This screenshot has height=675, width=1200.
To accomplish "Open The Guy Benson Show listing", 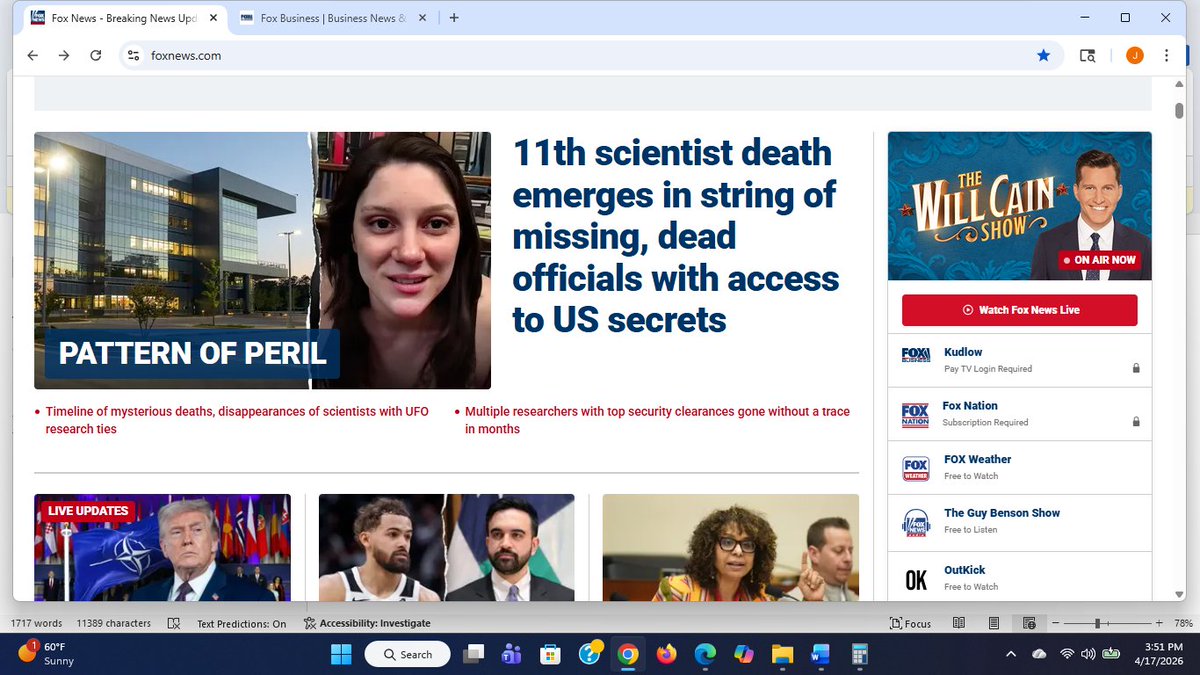I will (x=1019, y=521).
